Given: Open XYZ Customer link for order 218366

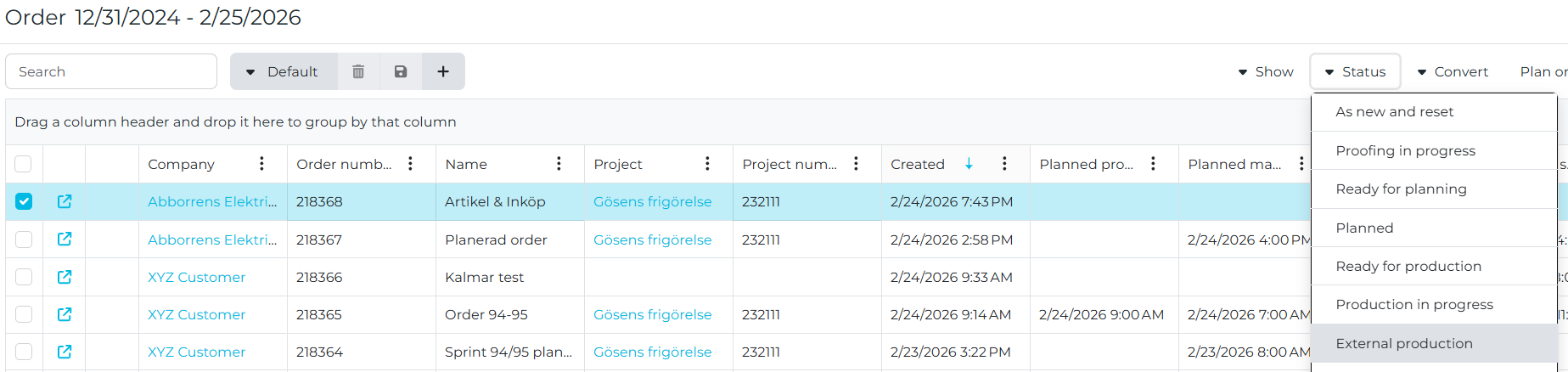Looking at the screenshot, I should coord(196,277).
